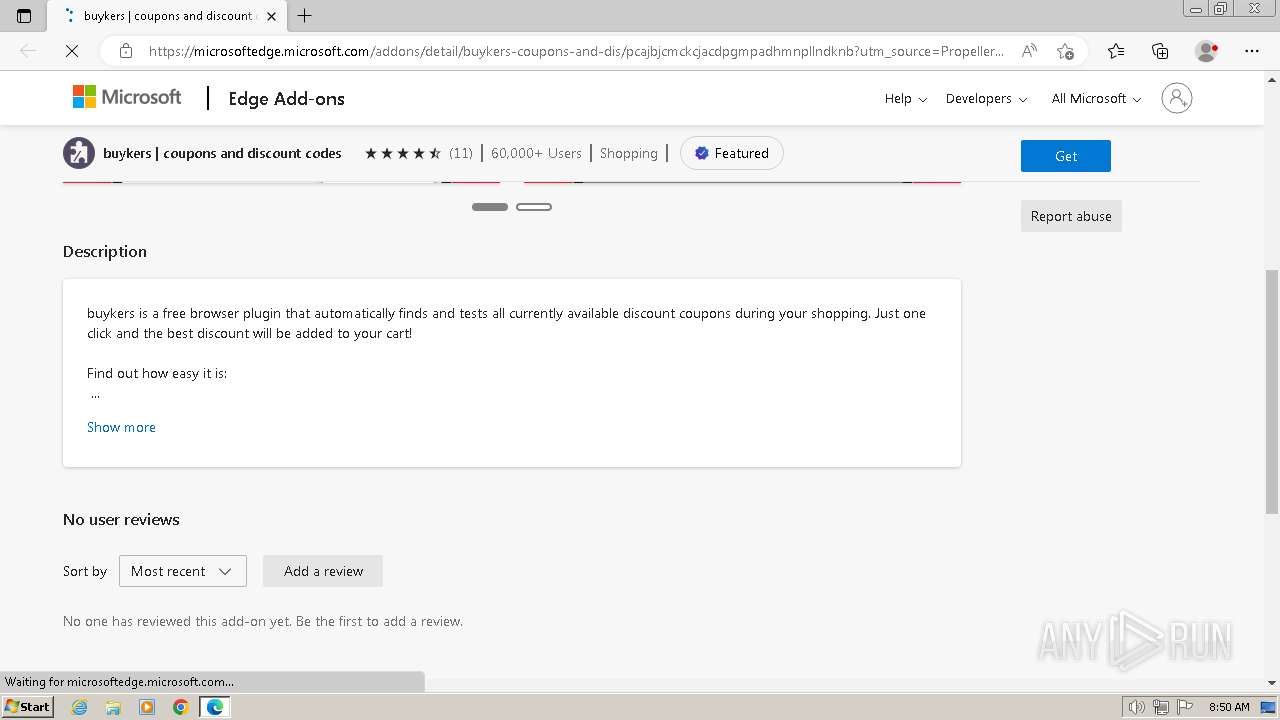Viewport: 1280px width, 720px height.
Task: Close the buykers browser tab
Action: [x=271, y=16]
